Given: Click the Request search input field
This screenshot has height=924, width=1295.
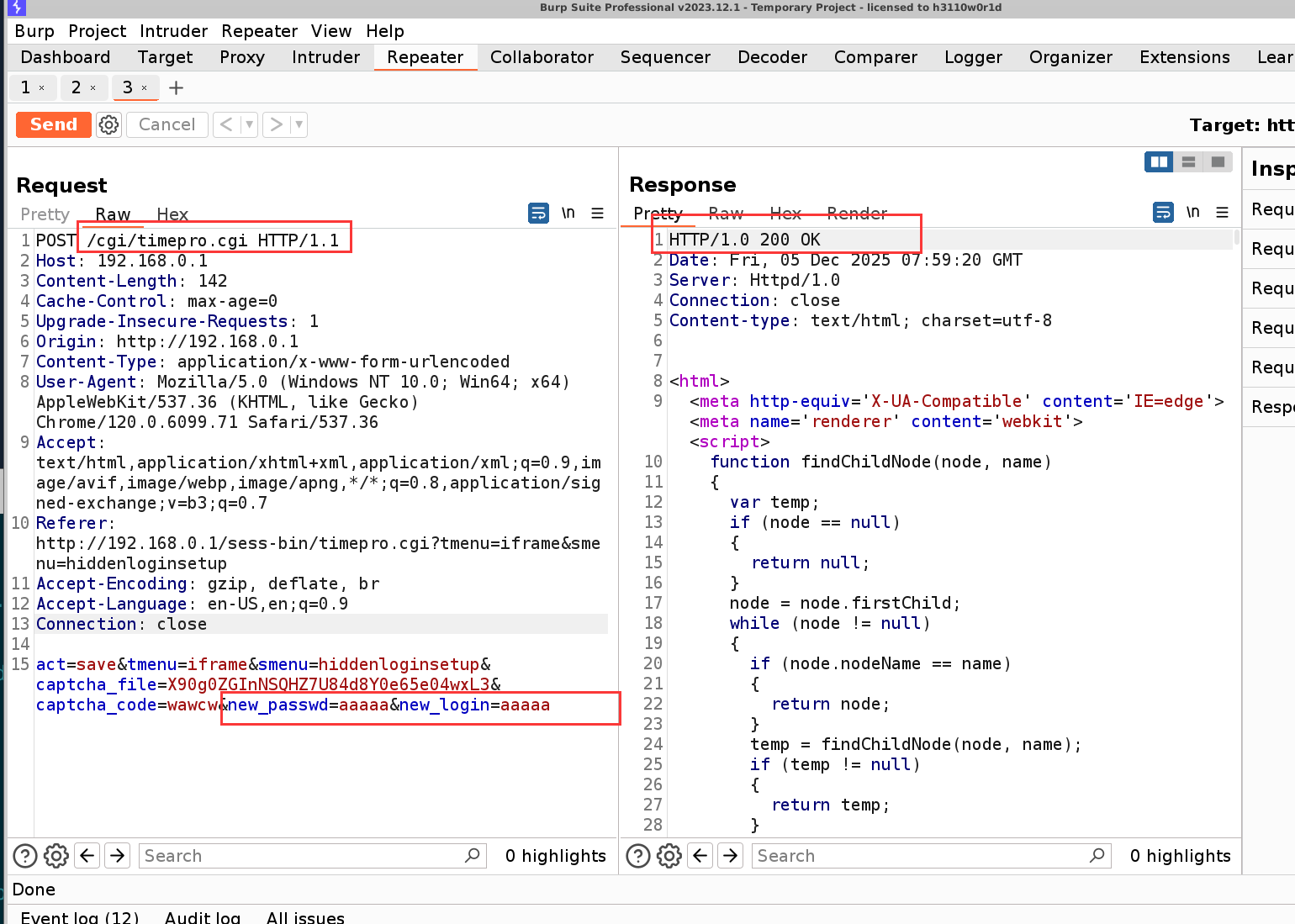Looking at the screenshot, I should point(303,856).
